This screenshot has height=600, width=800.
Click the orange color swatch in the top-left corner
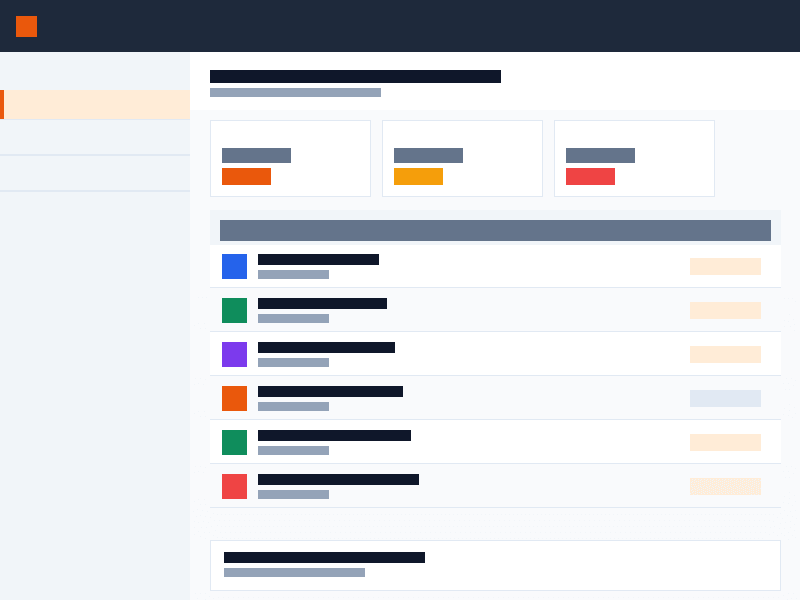pos(26,25)
